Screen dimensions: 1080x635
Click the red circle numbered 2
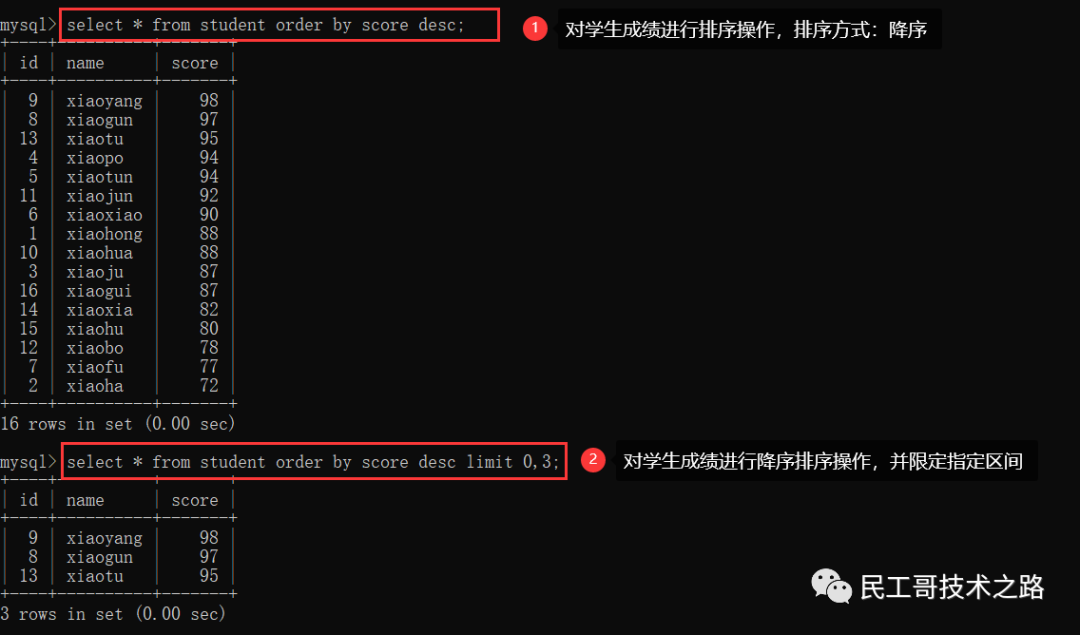click(x=593, y=460)
